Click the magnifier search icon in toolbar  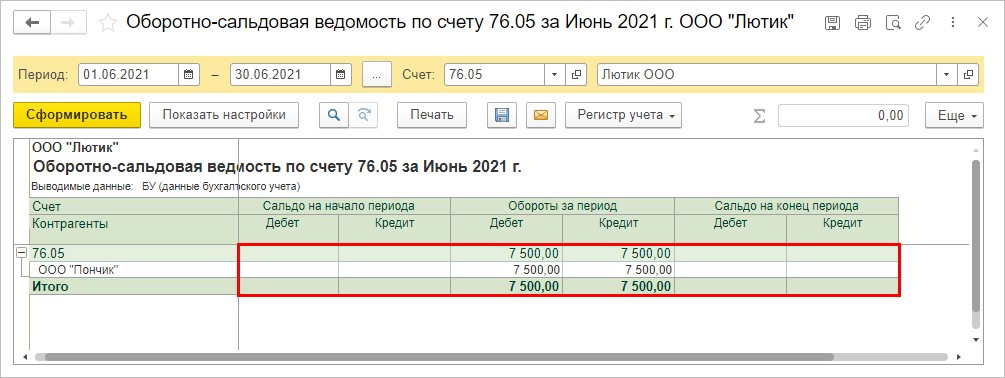tap(333, 115)
